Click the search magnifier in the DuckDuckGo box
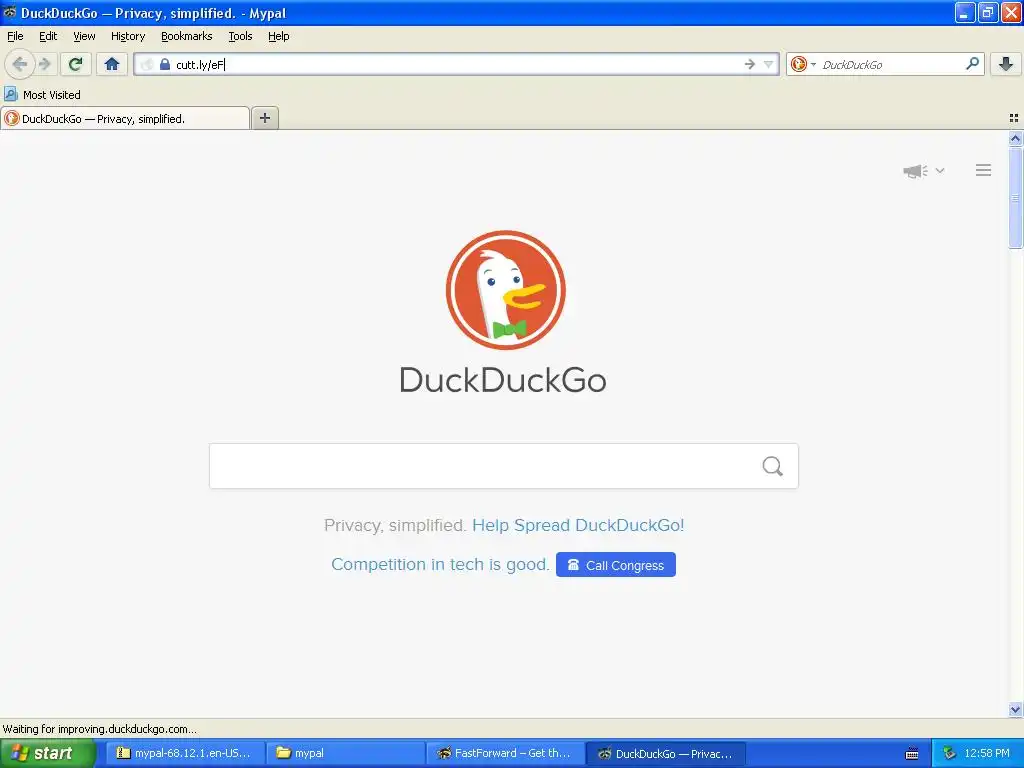The image size is (1024, 768). (773, 466)
